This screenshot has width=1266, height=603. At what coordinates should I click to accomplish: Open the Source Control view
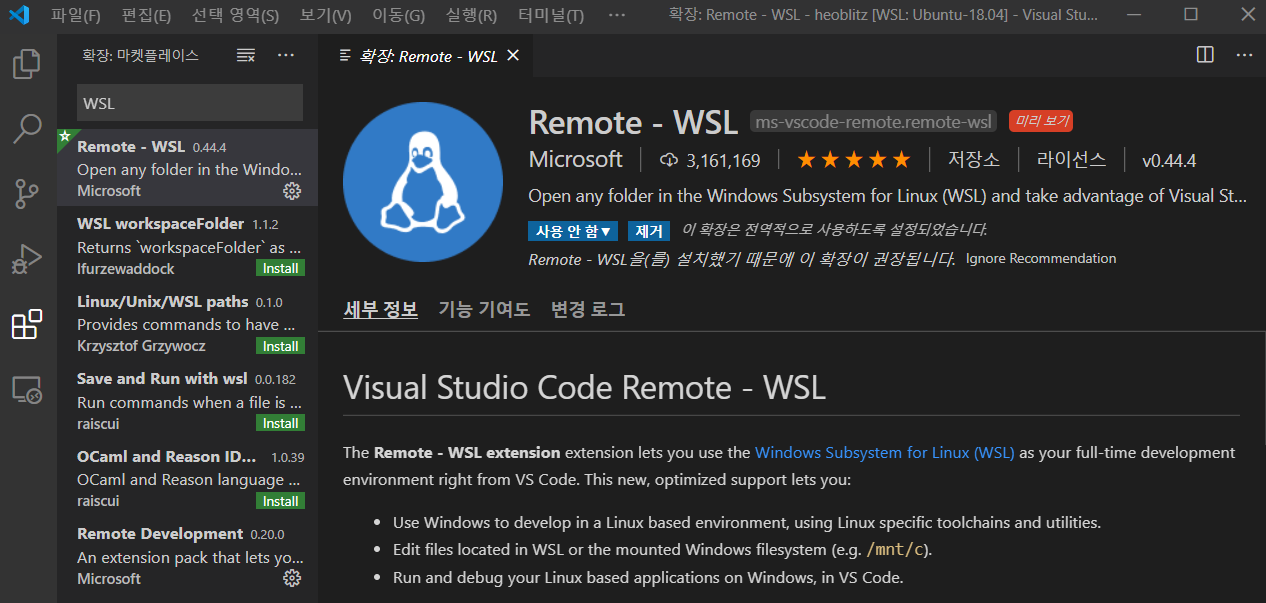(27, 193)
